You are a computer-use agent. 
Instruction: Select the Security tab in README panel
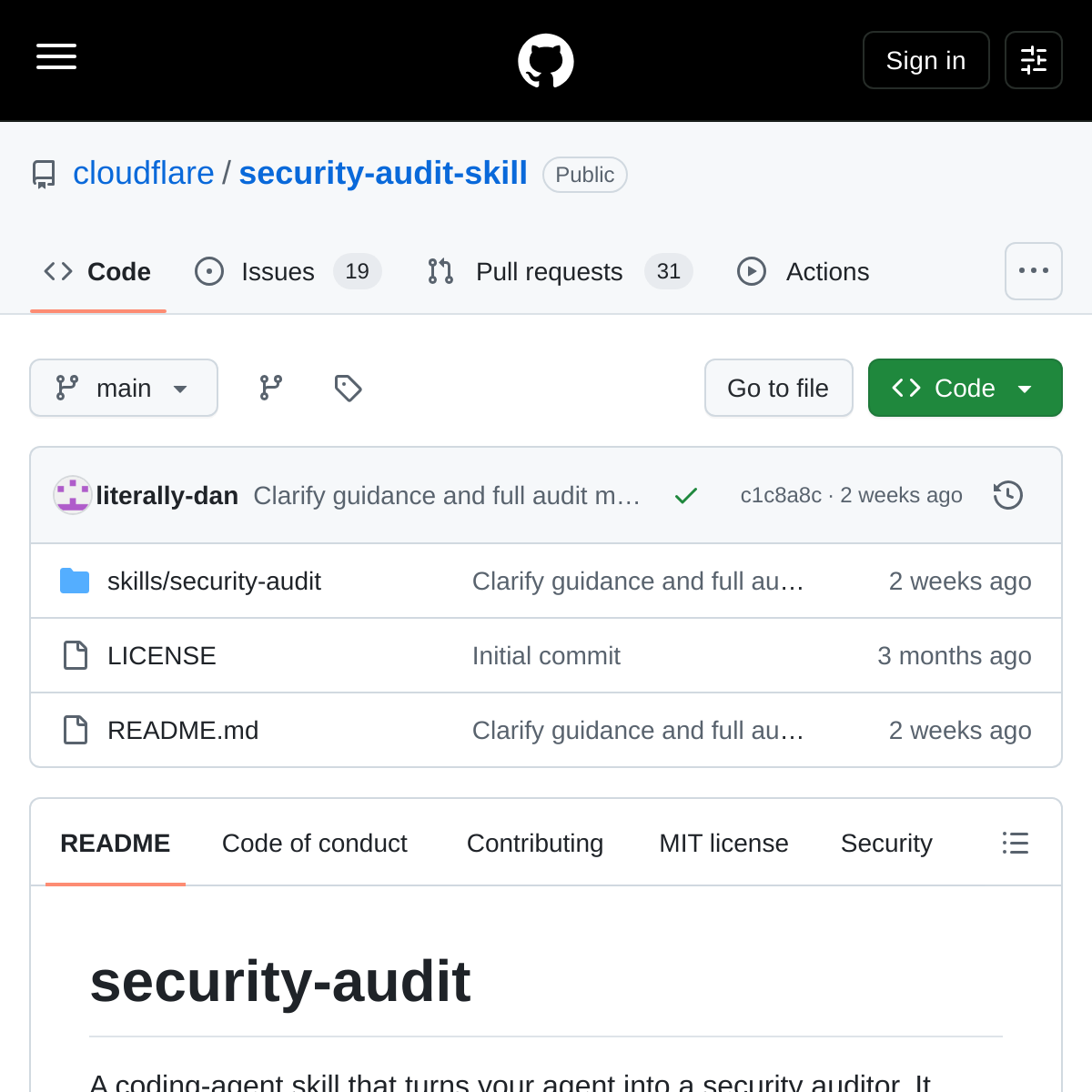pos(886,843)
